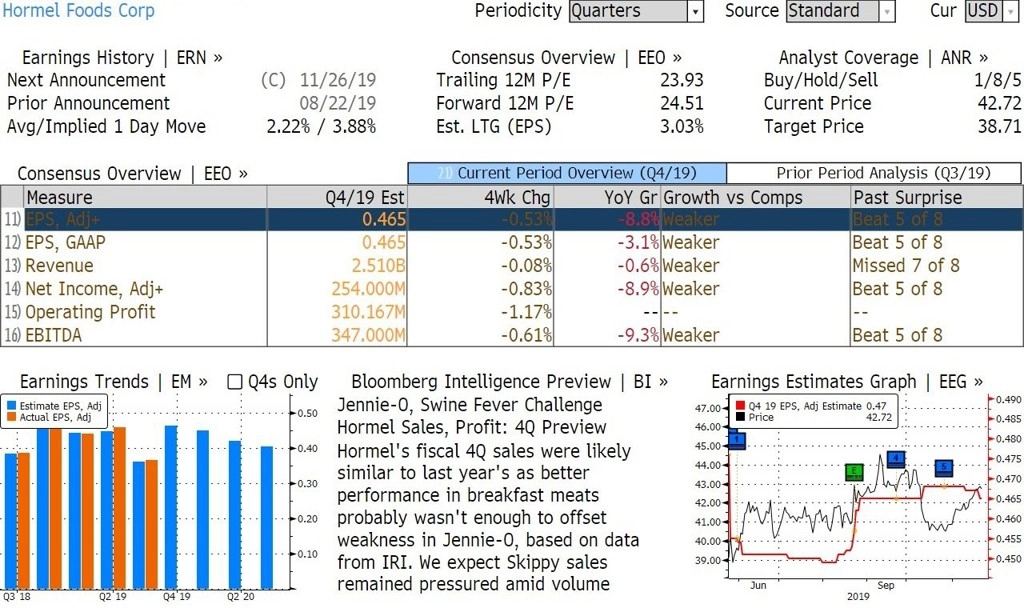Switch to Current Period Overview (Q4/19) tab
Viewport: 1024px width, 608px height.
click(567, 173)
